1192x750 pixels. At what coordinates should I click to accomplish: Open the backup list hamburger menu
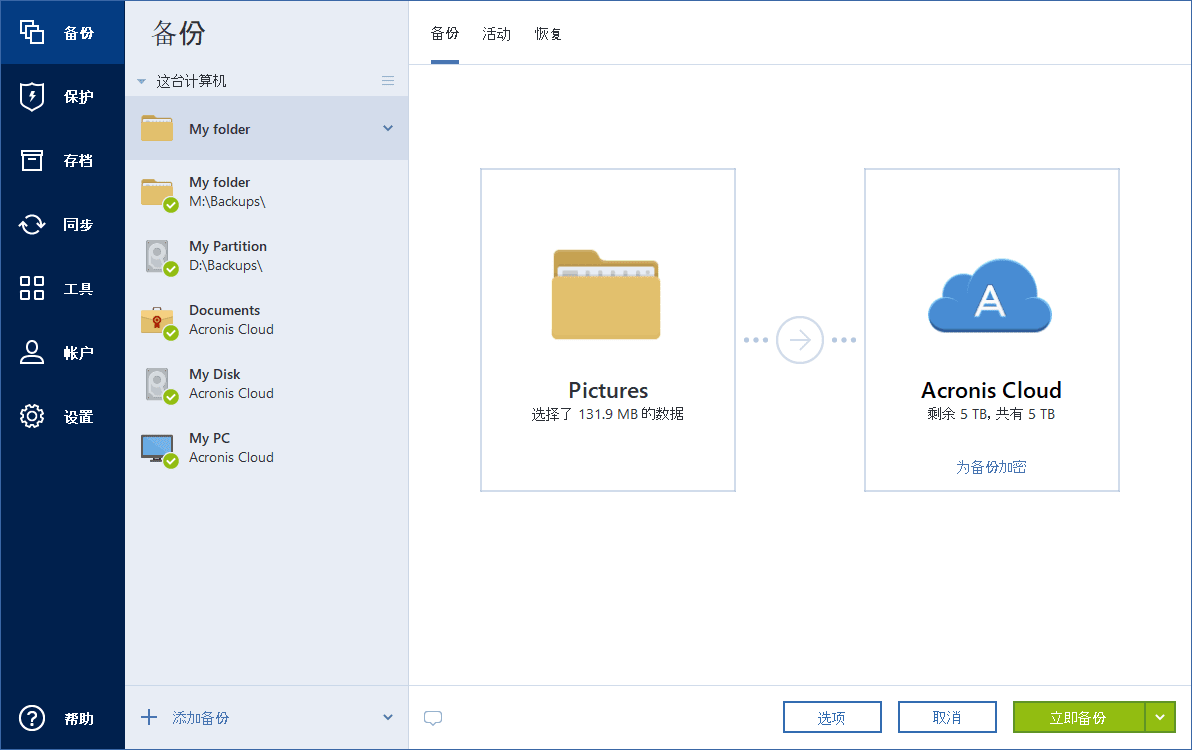(388, 81)
